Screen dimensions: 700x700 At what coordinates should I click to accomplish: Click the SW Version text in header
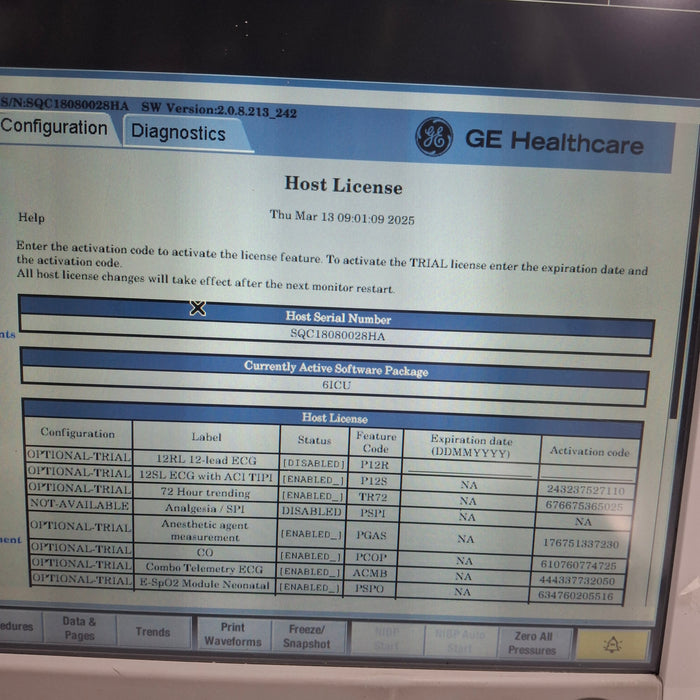[x=219, y=109]
